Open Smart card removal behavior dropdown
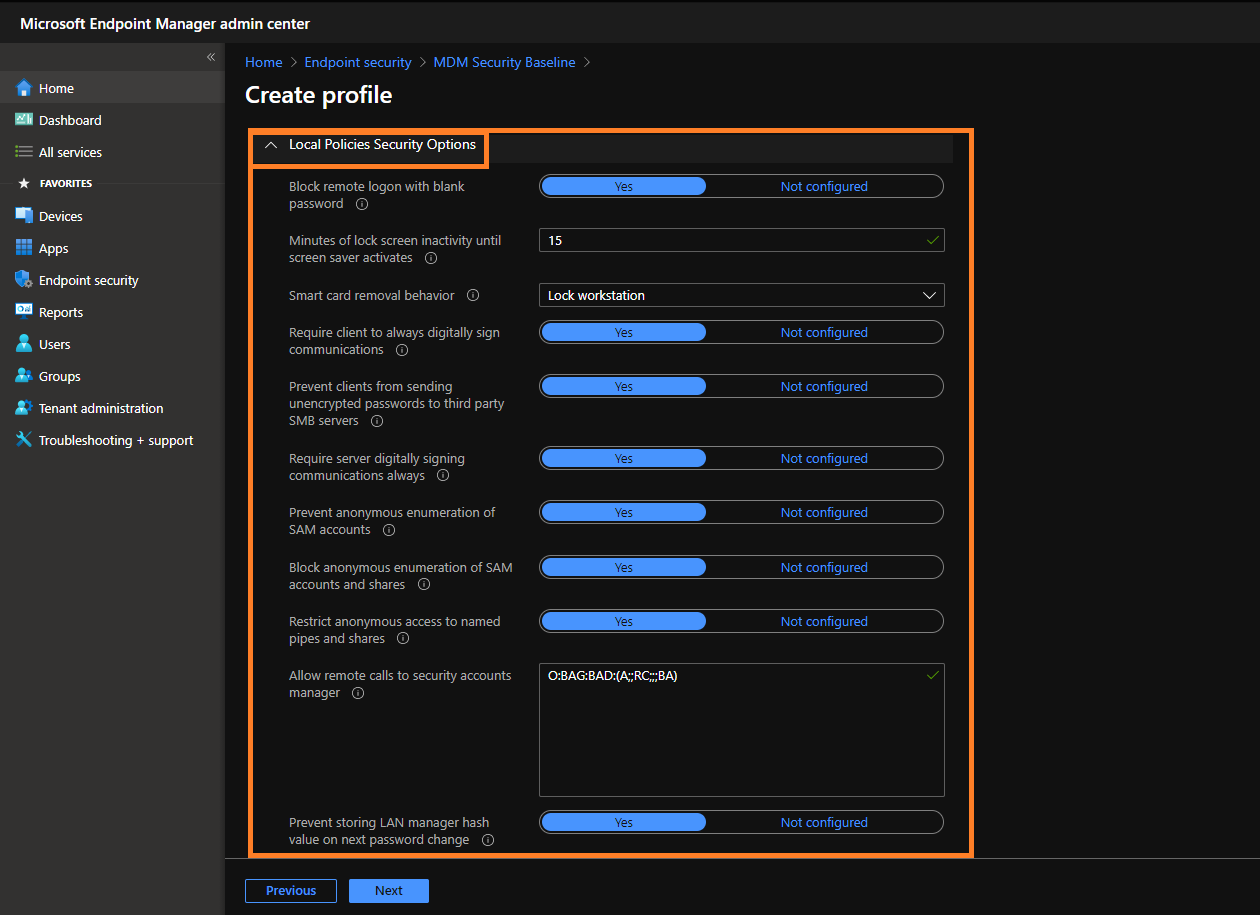 coord(742,295)
